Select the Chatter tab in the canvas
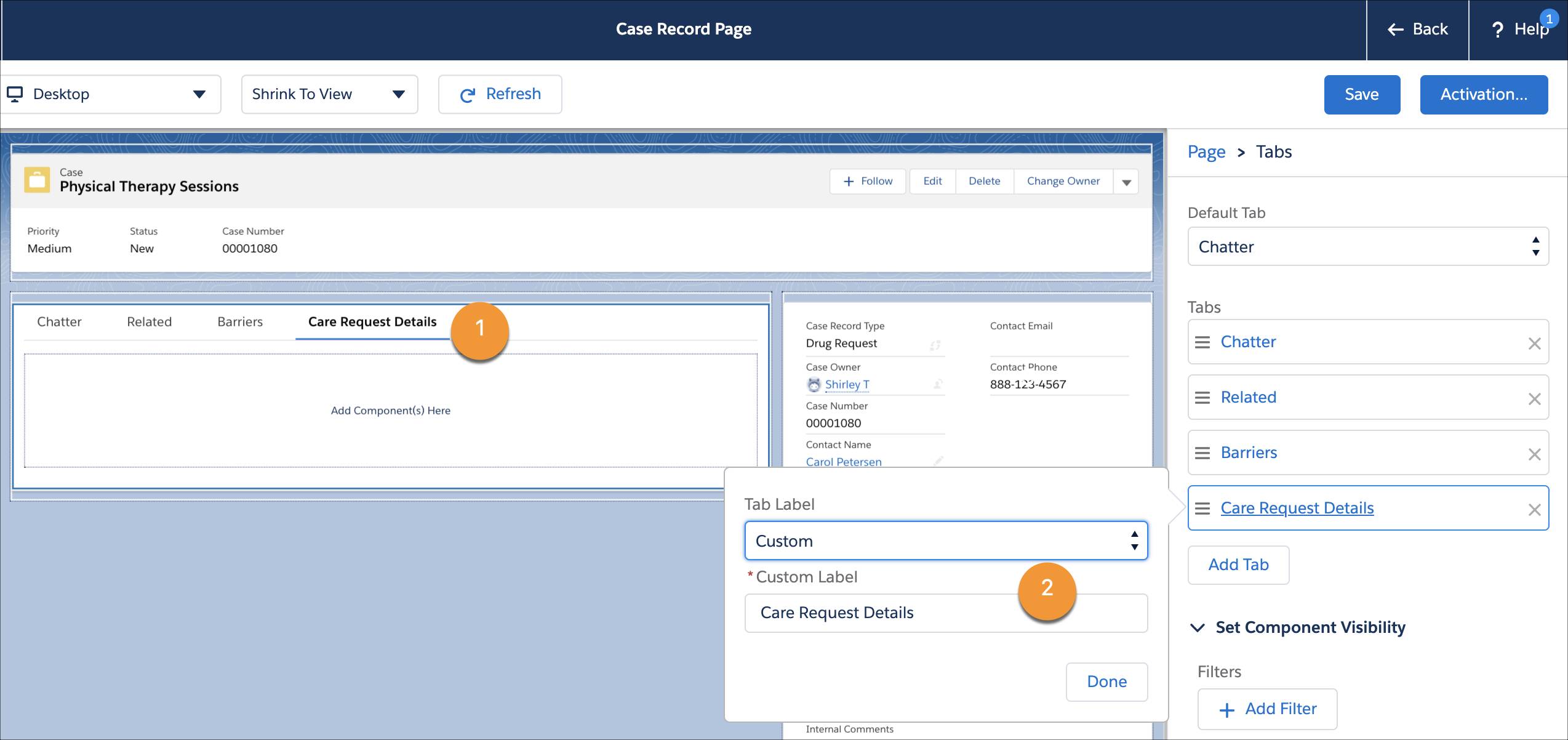This screenshot has width=1568, height=740. tap(59, 321)
